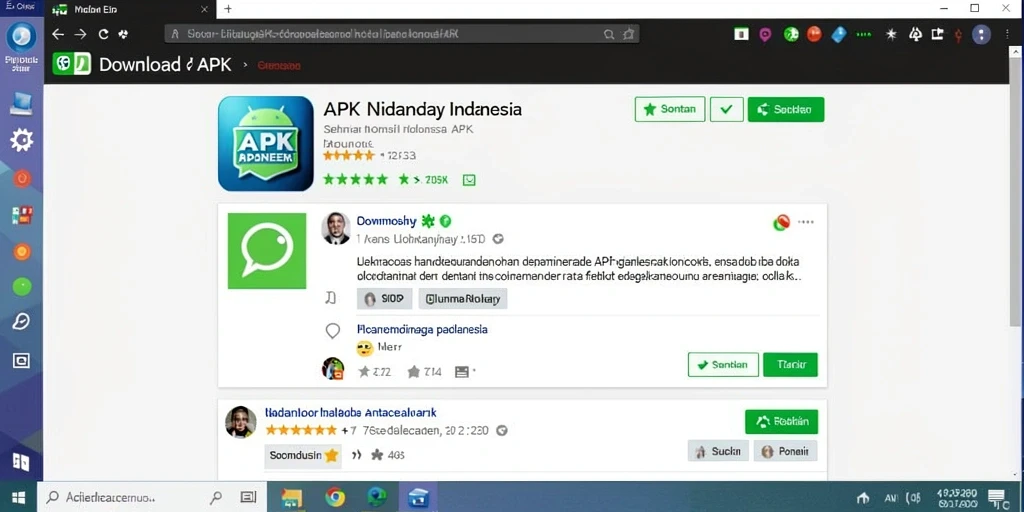Select the Molan Eln browser tab
1024x512 pixels.
[x=130, y=9]
